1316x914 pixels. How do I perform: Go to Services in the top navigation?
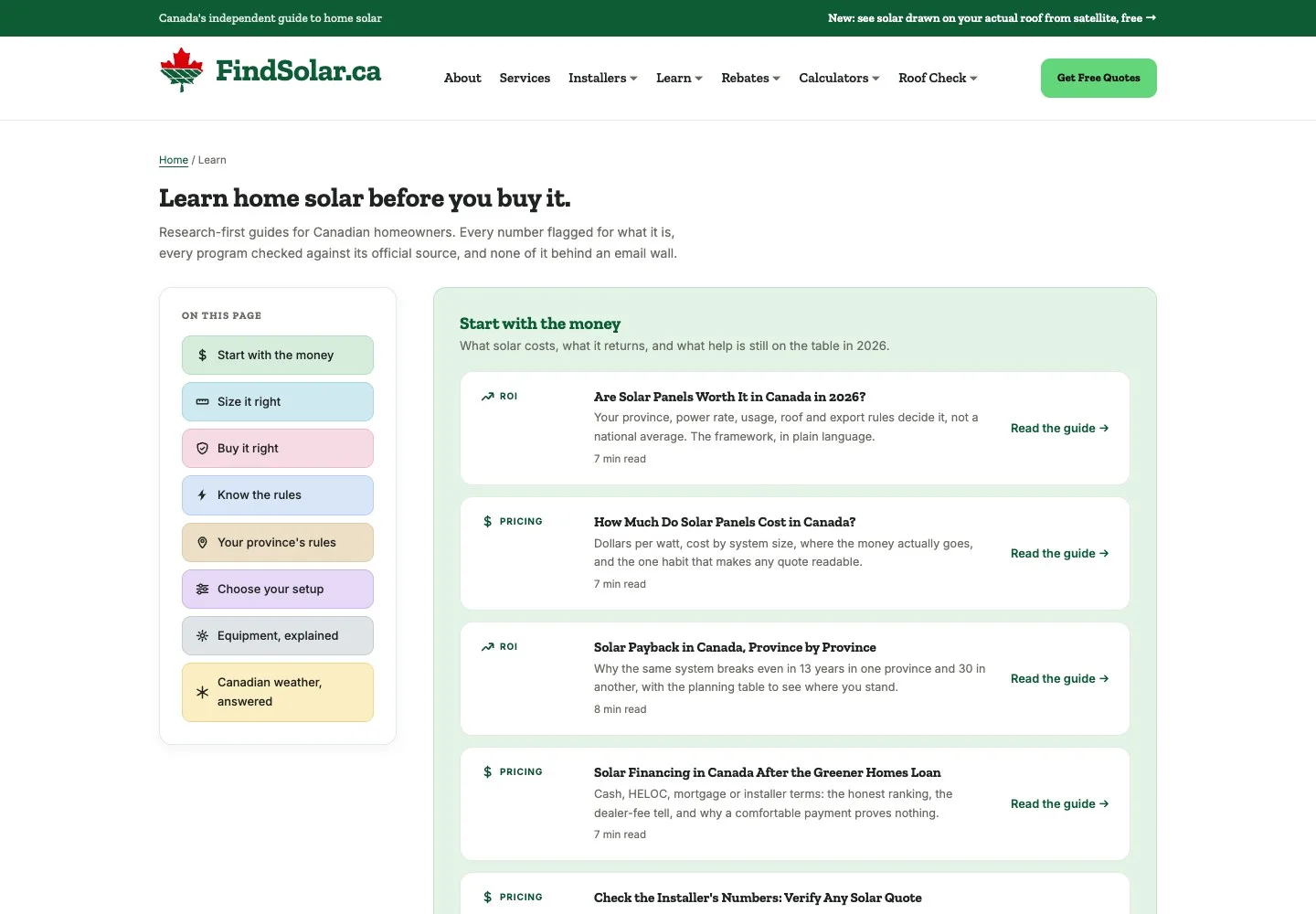pos(525,79)
